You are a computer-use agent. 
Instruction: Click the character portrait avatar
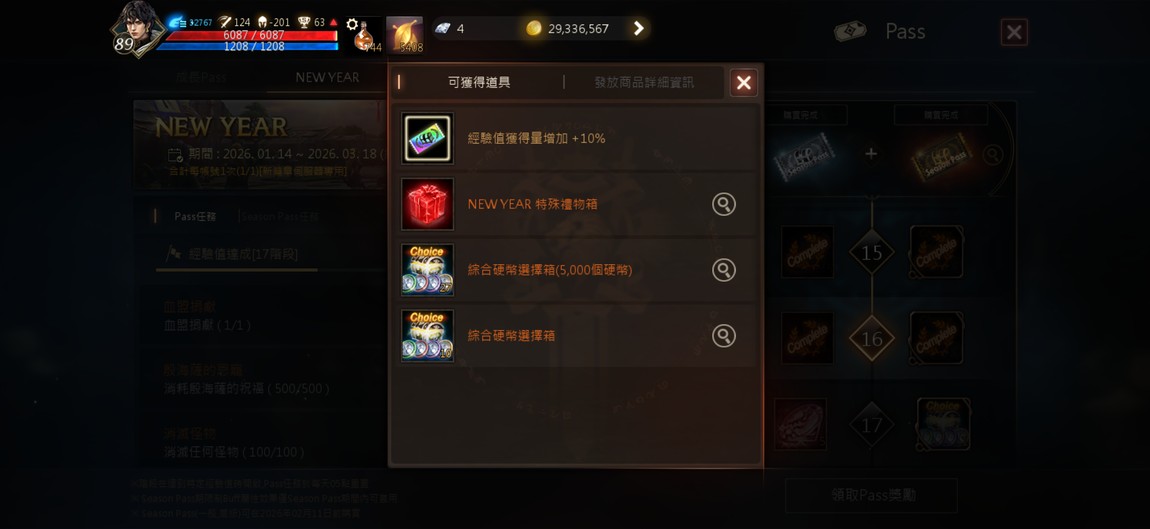[x=136, y=29]
